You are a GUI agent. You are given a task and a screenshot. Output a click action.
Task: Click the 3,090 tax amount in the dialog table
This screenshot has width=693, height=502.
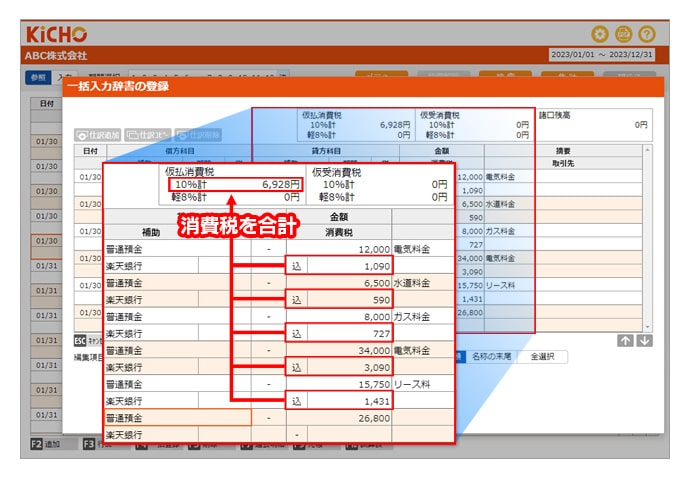tap(472, 272)
